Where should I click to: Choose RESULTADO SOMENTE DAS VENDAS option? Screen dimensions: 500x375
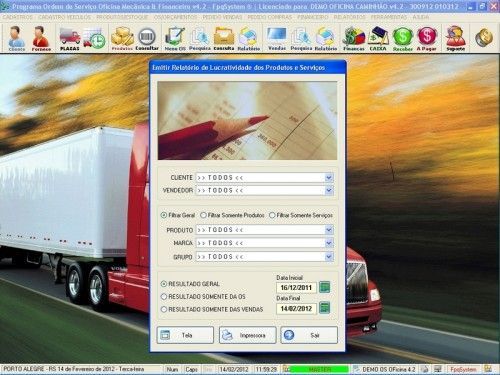click(212, 309)
